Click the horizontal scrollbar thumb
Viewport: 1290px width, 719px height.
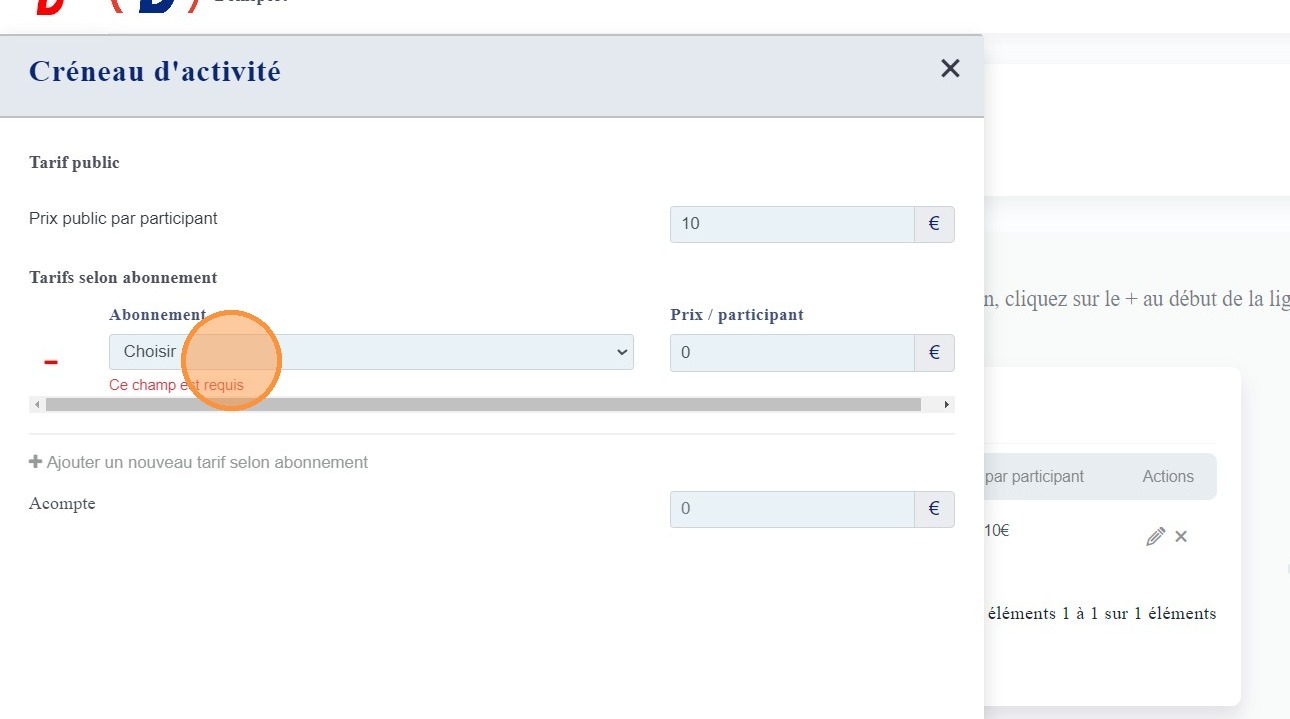482,405
